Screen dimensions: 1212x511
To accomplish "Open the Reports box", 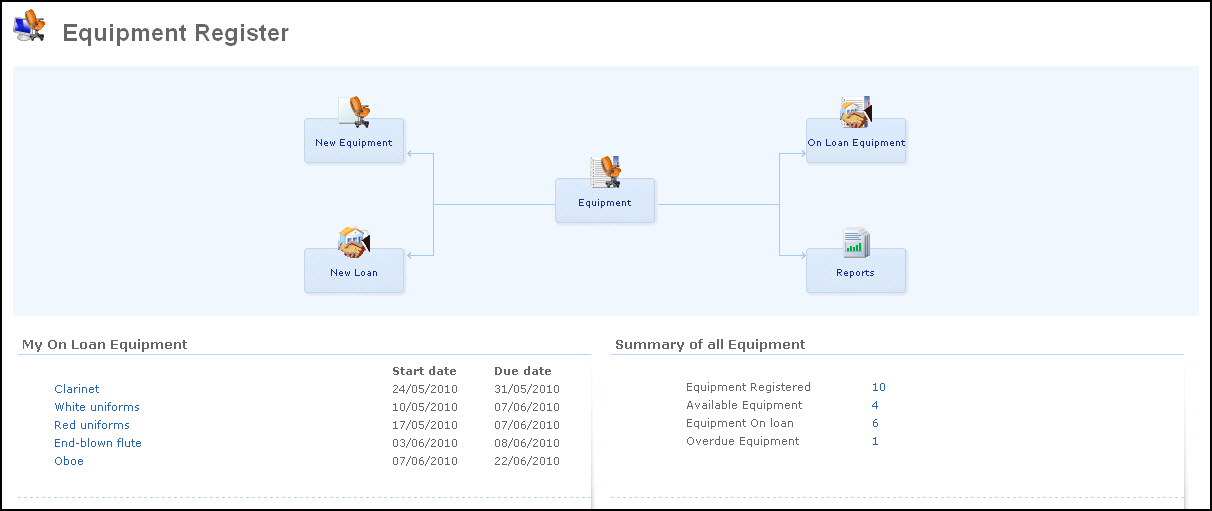I will [x=856, y=272].
